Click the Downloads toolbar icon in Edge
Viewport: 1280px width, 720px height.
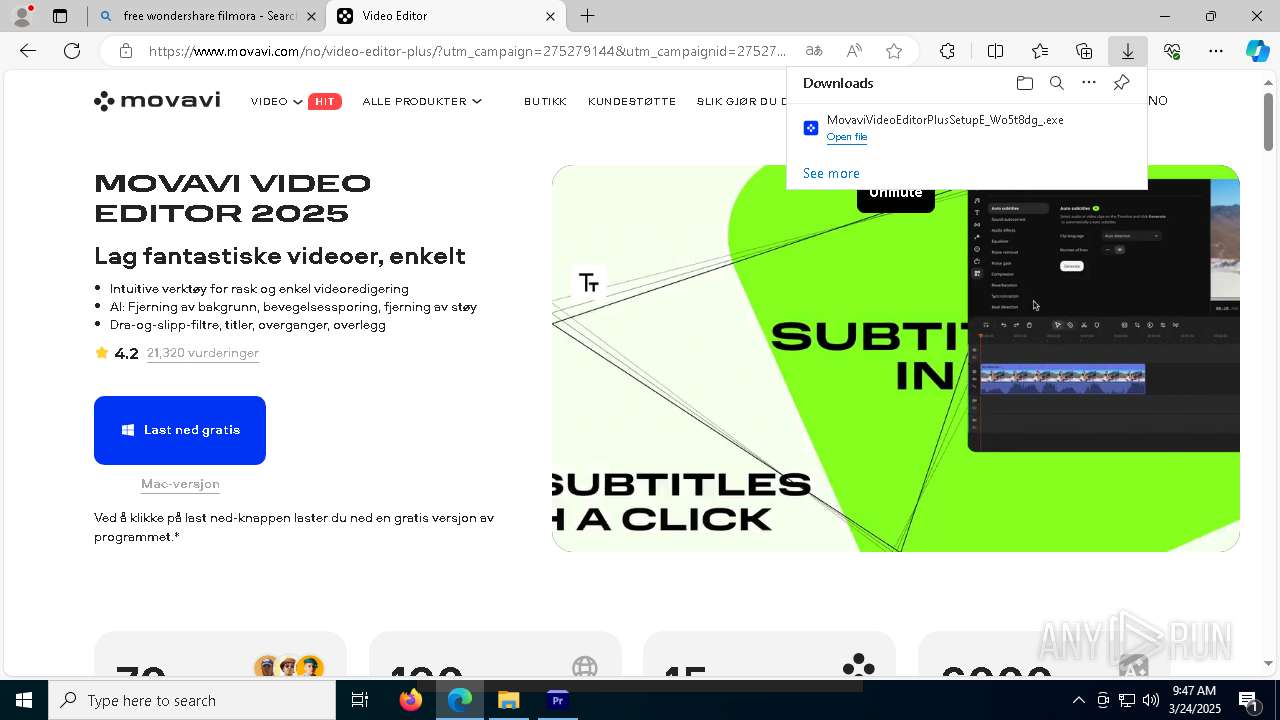(1128, 51)
